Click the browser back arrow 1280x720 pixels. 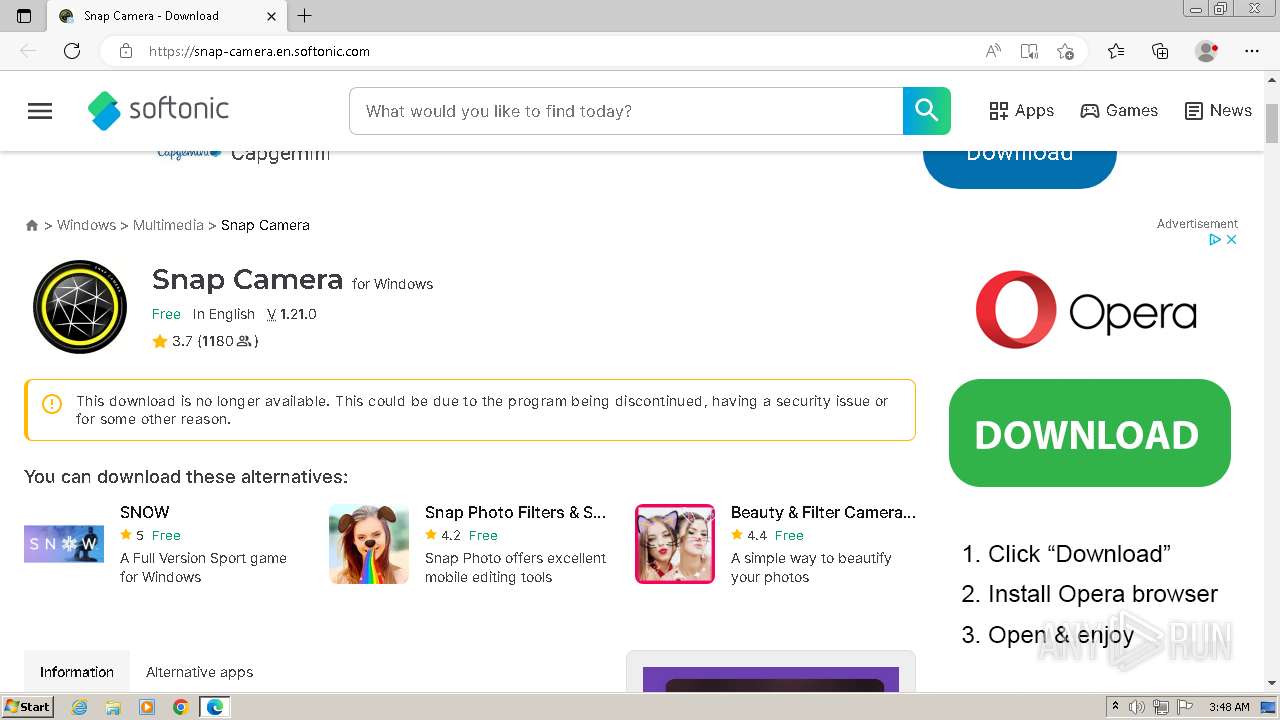[28, 51]
